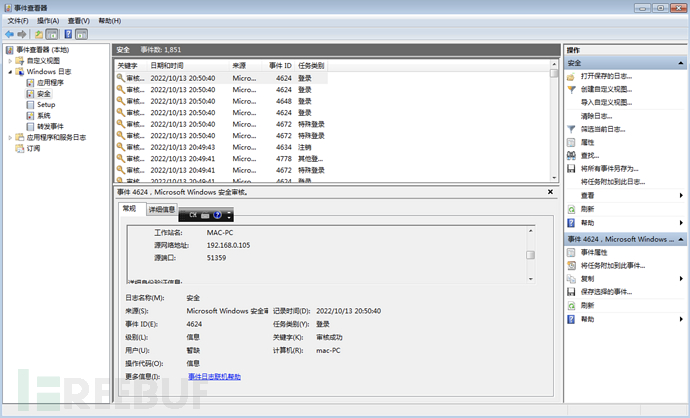
Task: Select 安全 log in the tree
Action: tap(44, 94)
